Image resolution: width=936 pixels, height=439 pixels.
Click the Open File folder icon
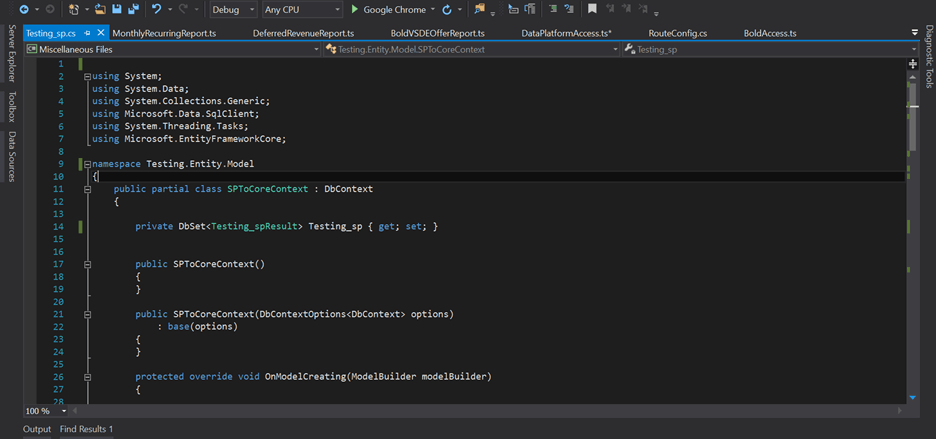pos(99,9)
